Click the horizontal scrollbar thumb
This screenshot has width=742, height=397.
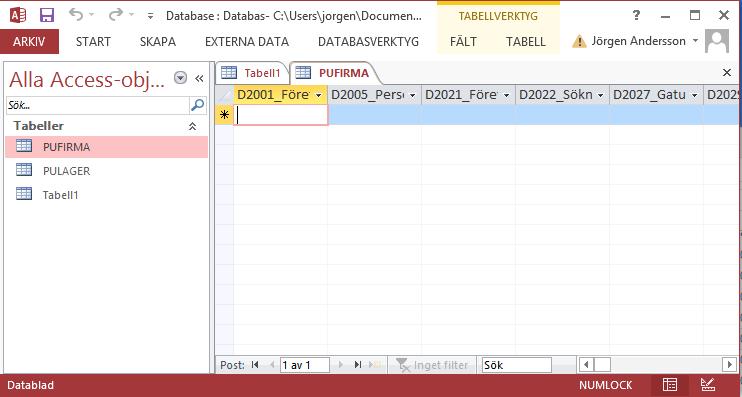[x=602, y=365]
